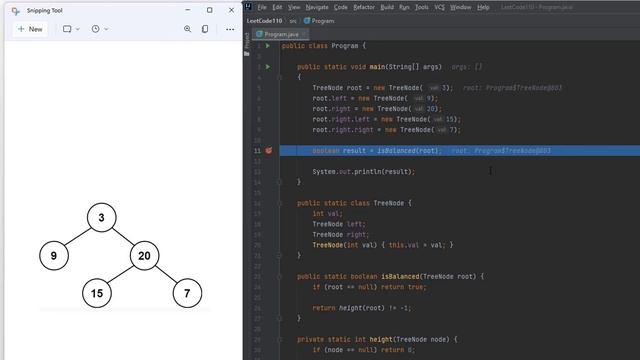This screenshot has width=640, height=360.
Task: Click the TreeNode(int val) constructor line
Action: (383, 245)
